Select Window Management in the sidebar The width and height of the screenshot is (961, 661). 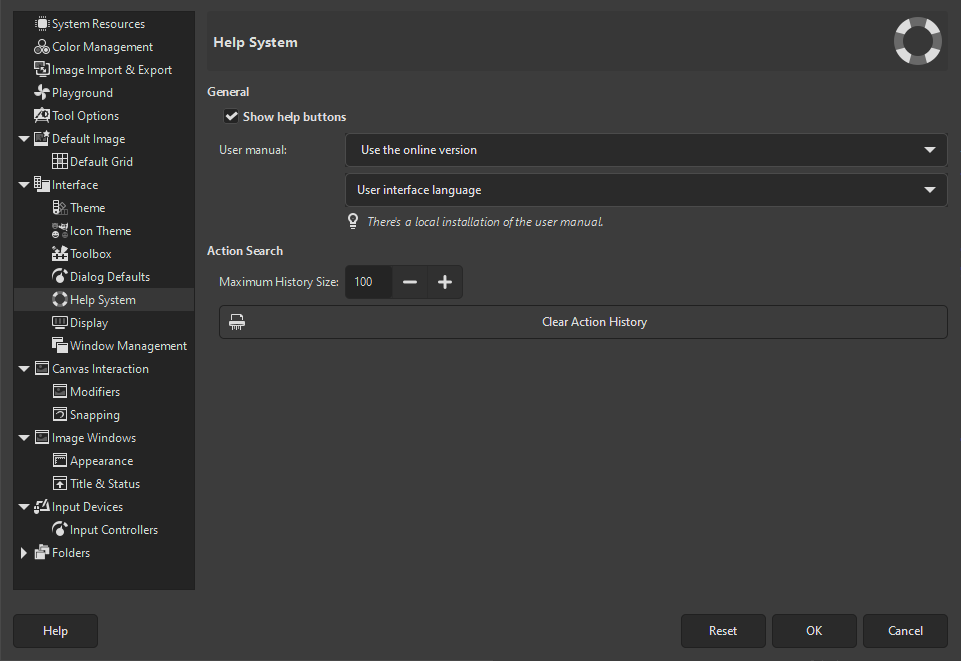pyautogui.click(x=128, y=346)
